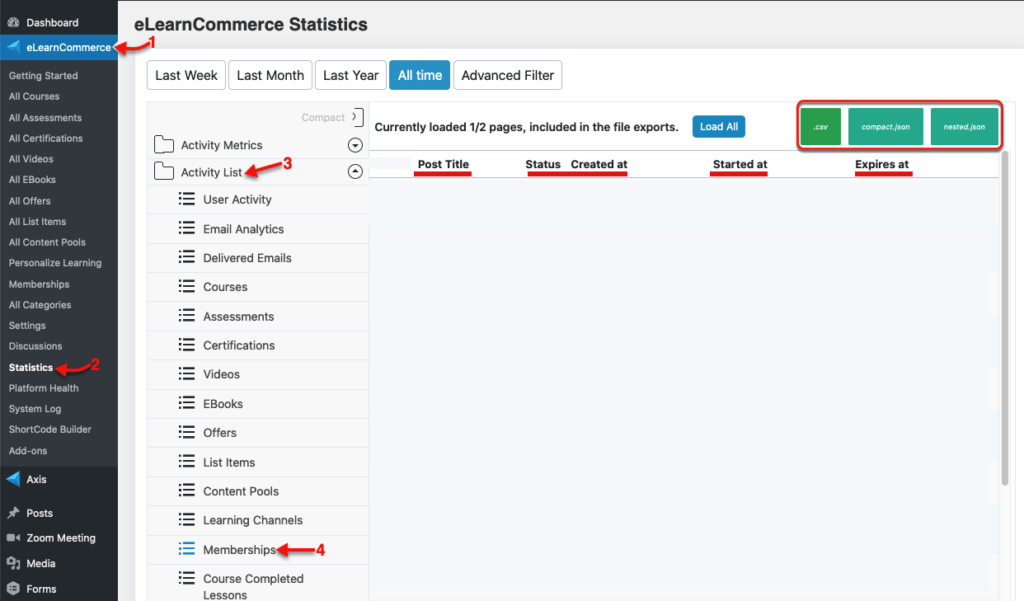Sort by Status column header
The image size is (1024, 601).
pyautogui.click(x=543, y=164)
